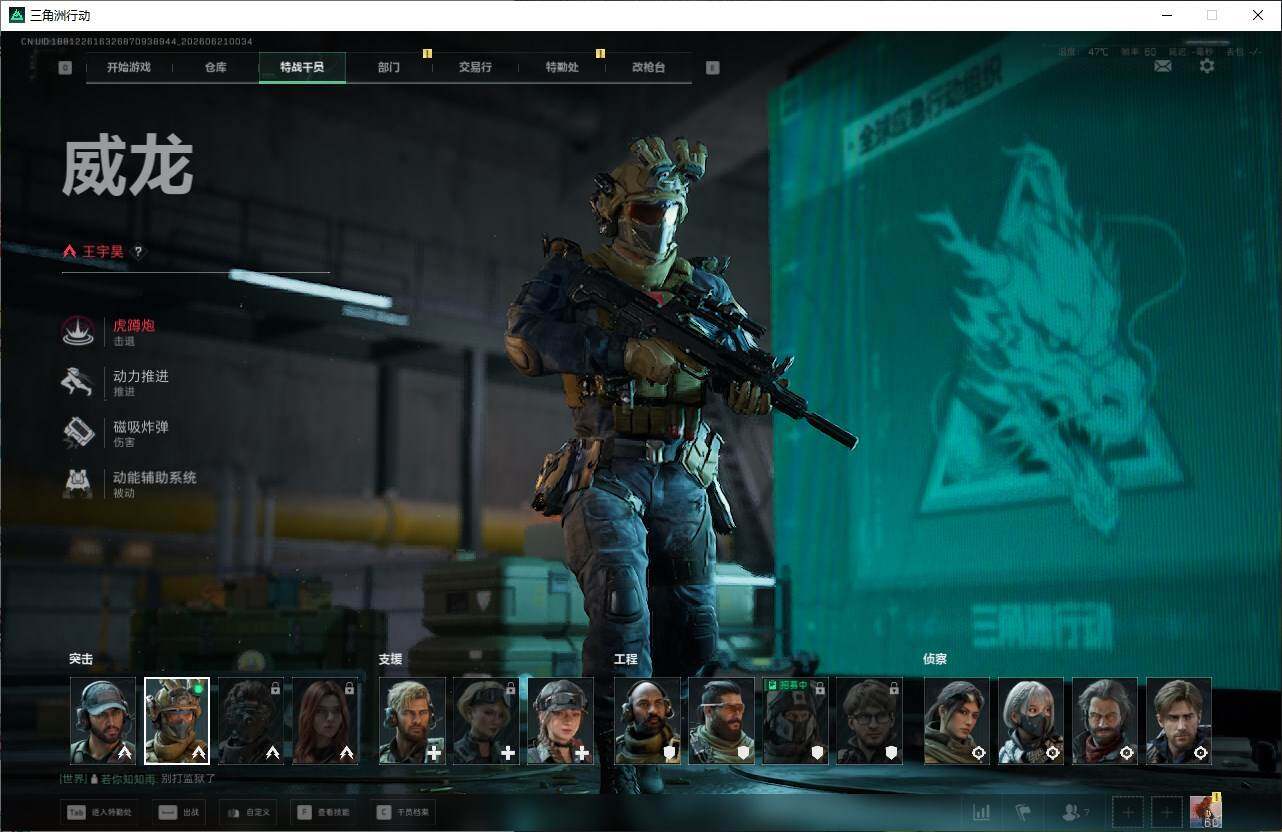Click the 王宇昊 operator name
This screenshot has height=832, width=1282.
click(x=103, y=252)
